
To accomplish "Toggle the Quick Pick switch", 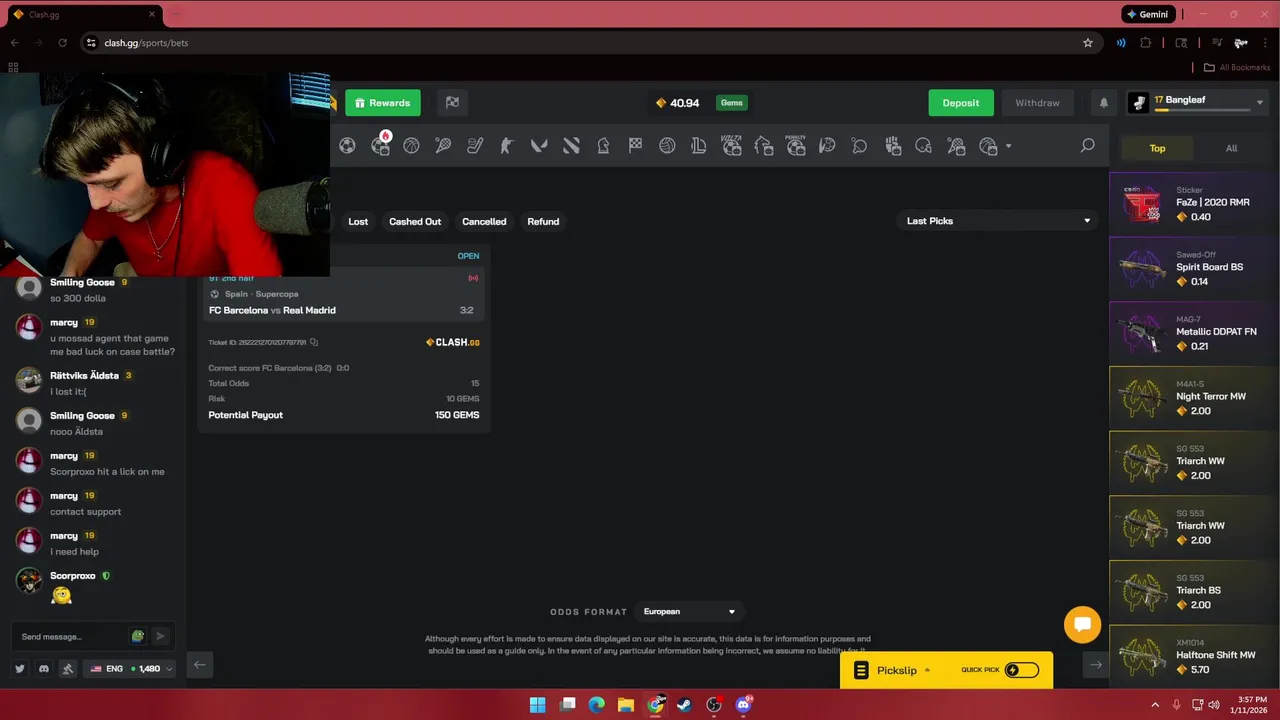I will tap(1021, 670).
